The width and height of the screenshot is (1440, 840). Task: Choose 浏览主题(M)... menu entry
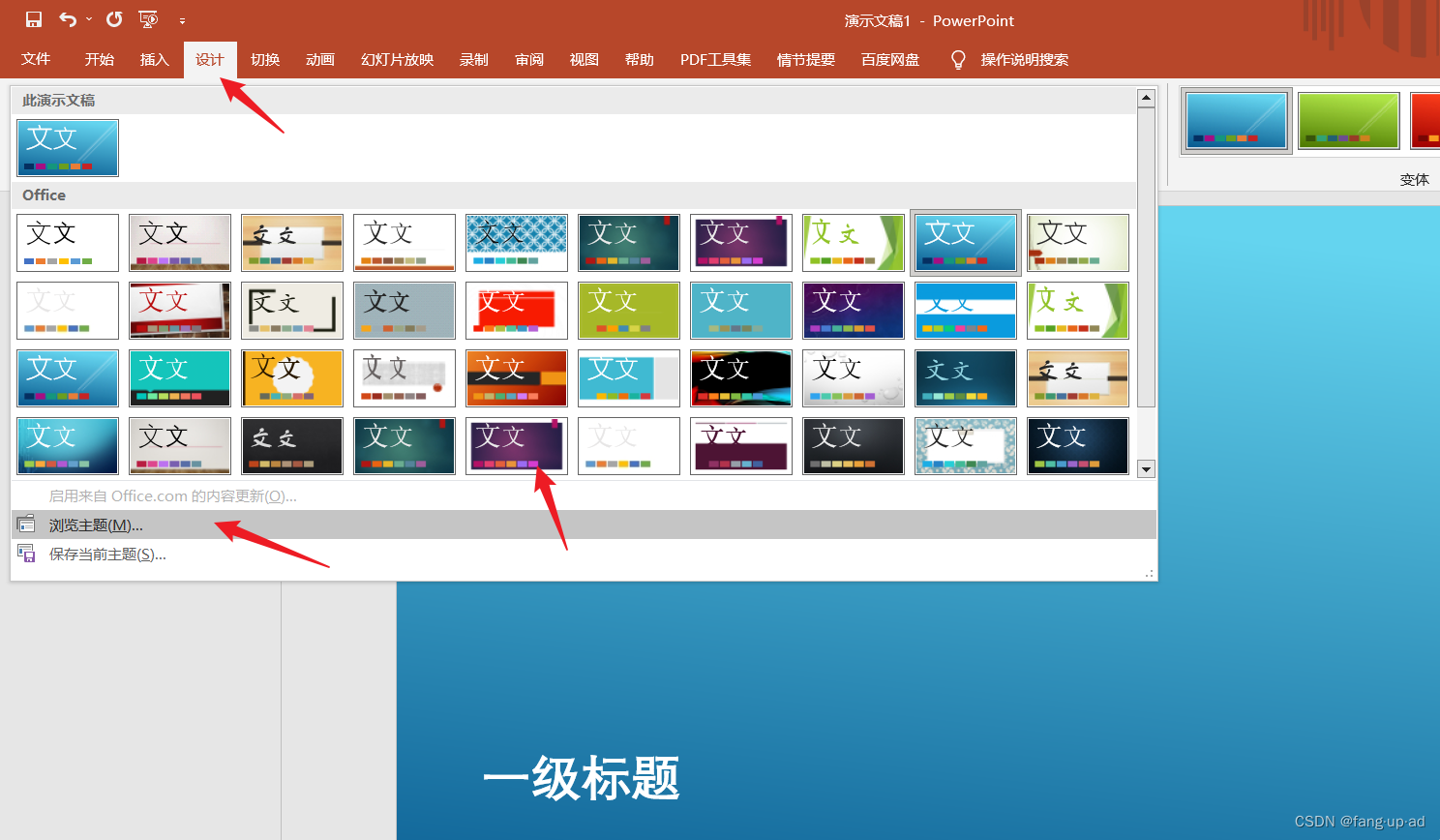584,525
